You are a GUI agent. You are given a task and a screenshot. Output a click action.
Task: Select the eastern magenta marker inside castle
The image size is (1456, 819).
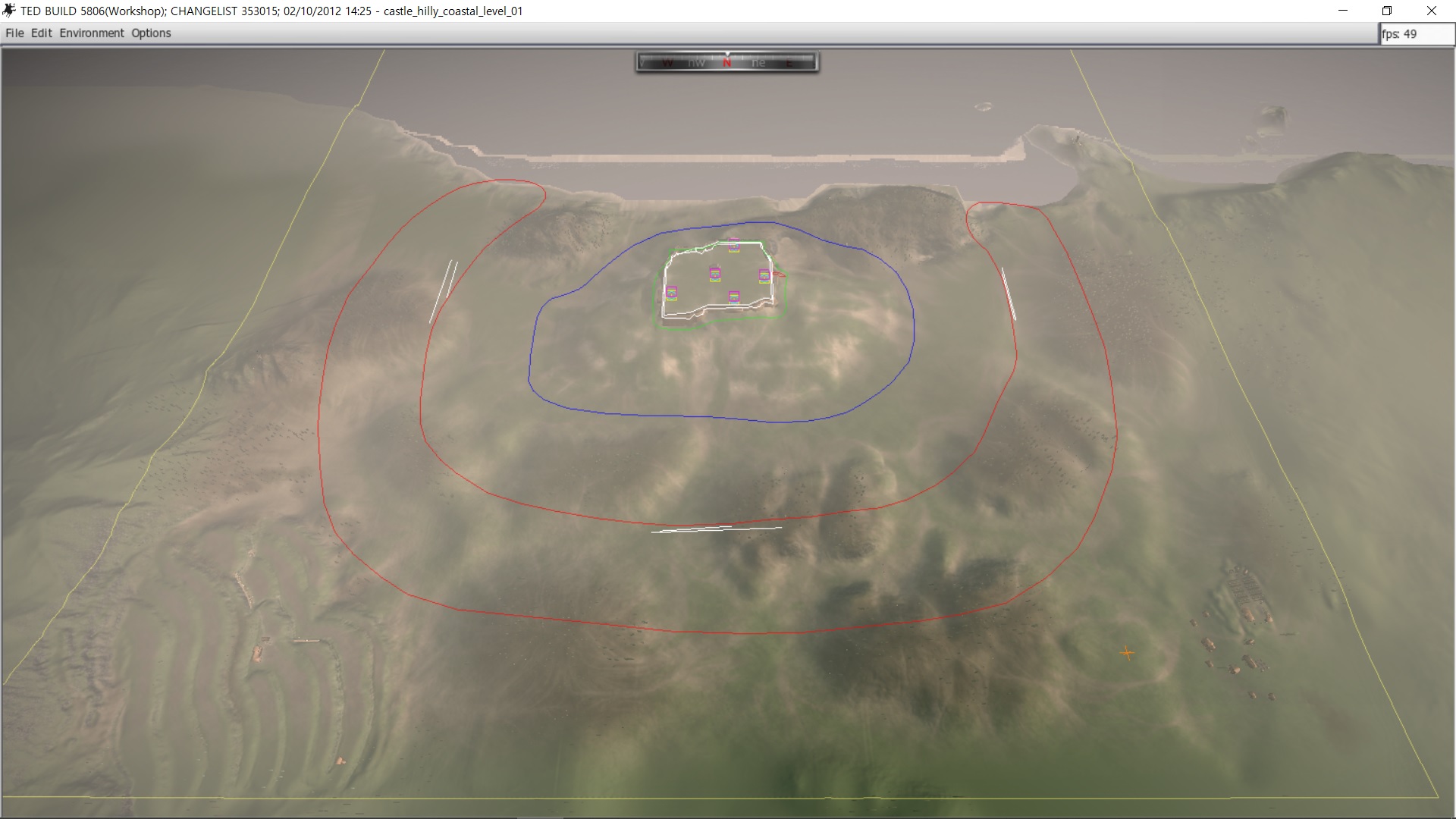[764, 276]
